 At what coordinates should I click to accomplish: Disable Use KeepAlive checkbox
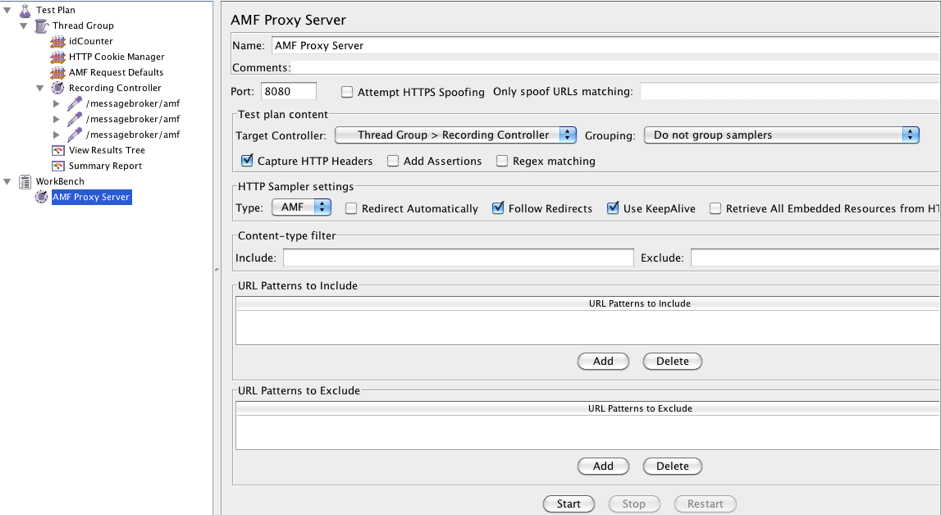[x=613, y=208]
